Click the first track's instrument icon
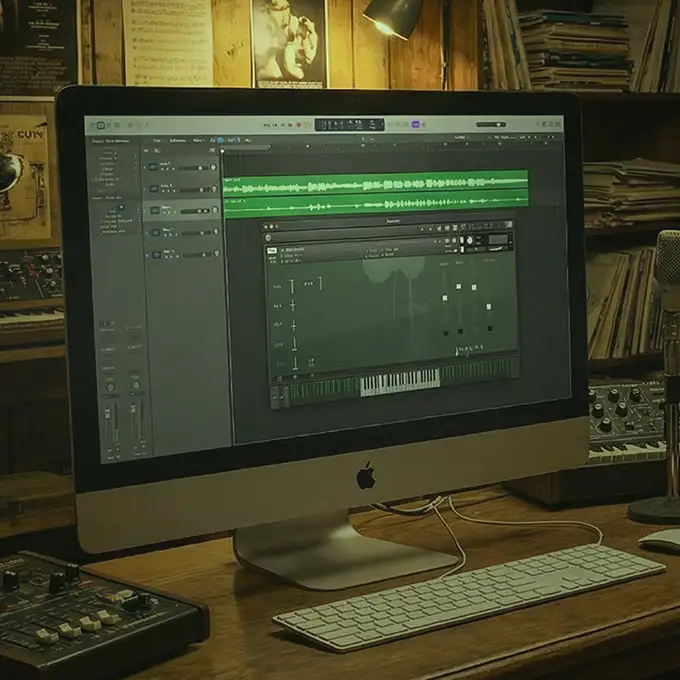680x680 pixels. coord(153,166)
